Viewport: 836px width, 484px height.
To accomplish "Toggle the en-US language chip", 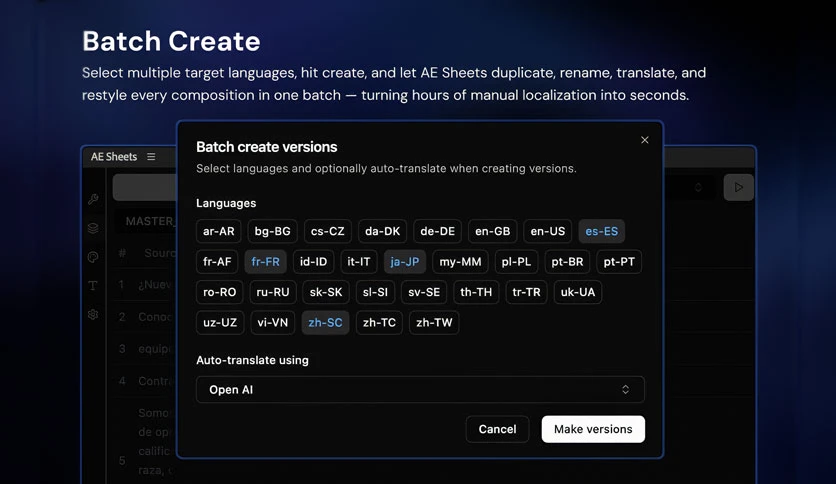I will tap(548, 231).
